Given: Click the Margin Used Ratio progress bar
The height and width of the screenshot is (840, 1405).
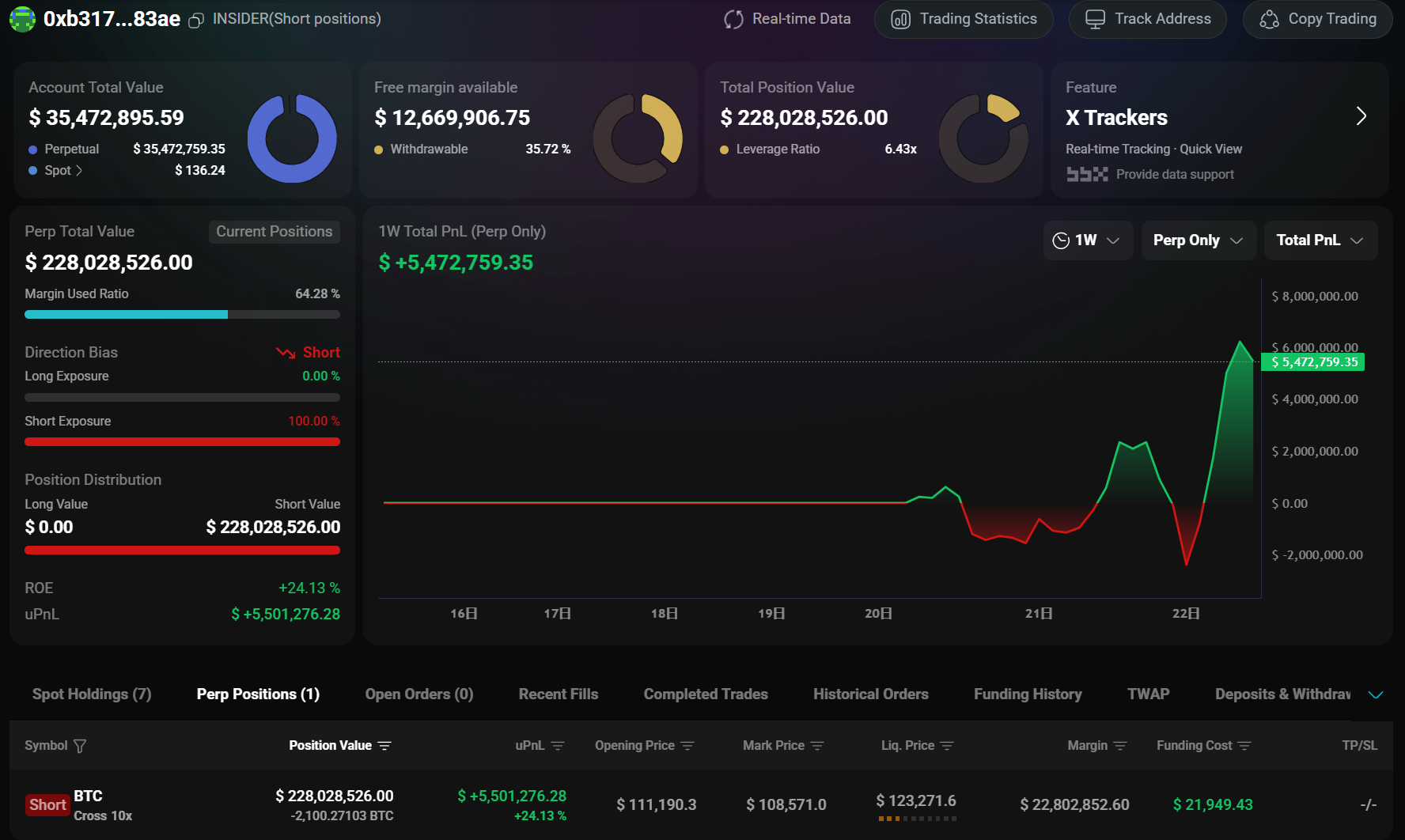Looking at the screenshot, I should pos(182,315).
